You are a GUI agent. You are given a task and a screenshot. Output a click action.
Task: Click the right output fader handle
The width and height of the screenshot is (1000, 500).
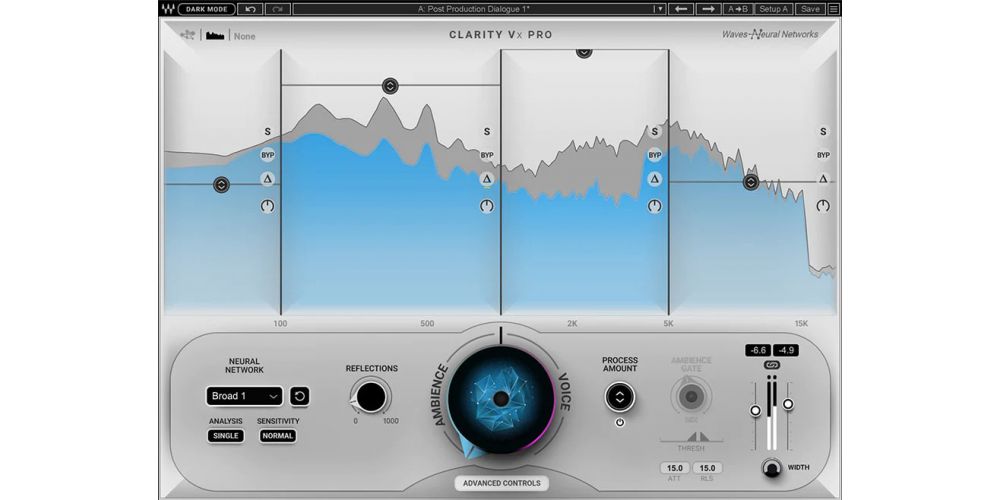coord(788,404)
